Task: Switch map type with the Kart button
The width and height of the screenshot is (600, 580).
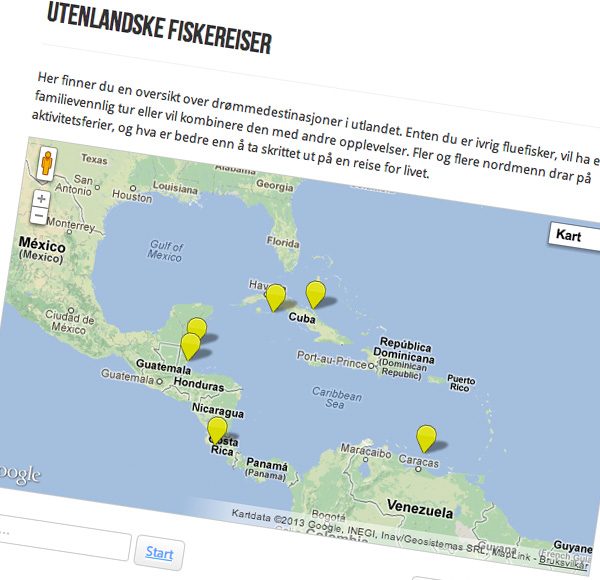Action: 574,238
